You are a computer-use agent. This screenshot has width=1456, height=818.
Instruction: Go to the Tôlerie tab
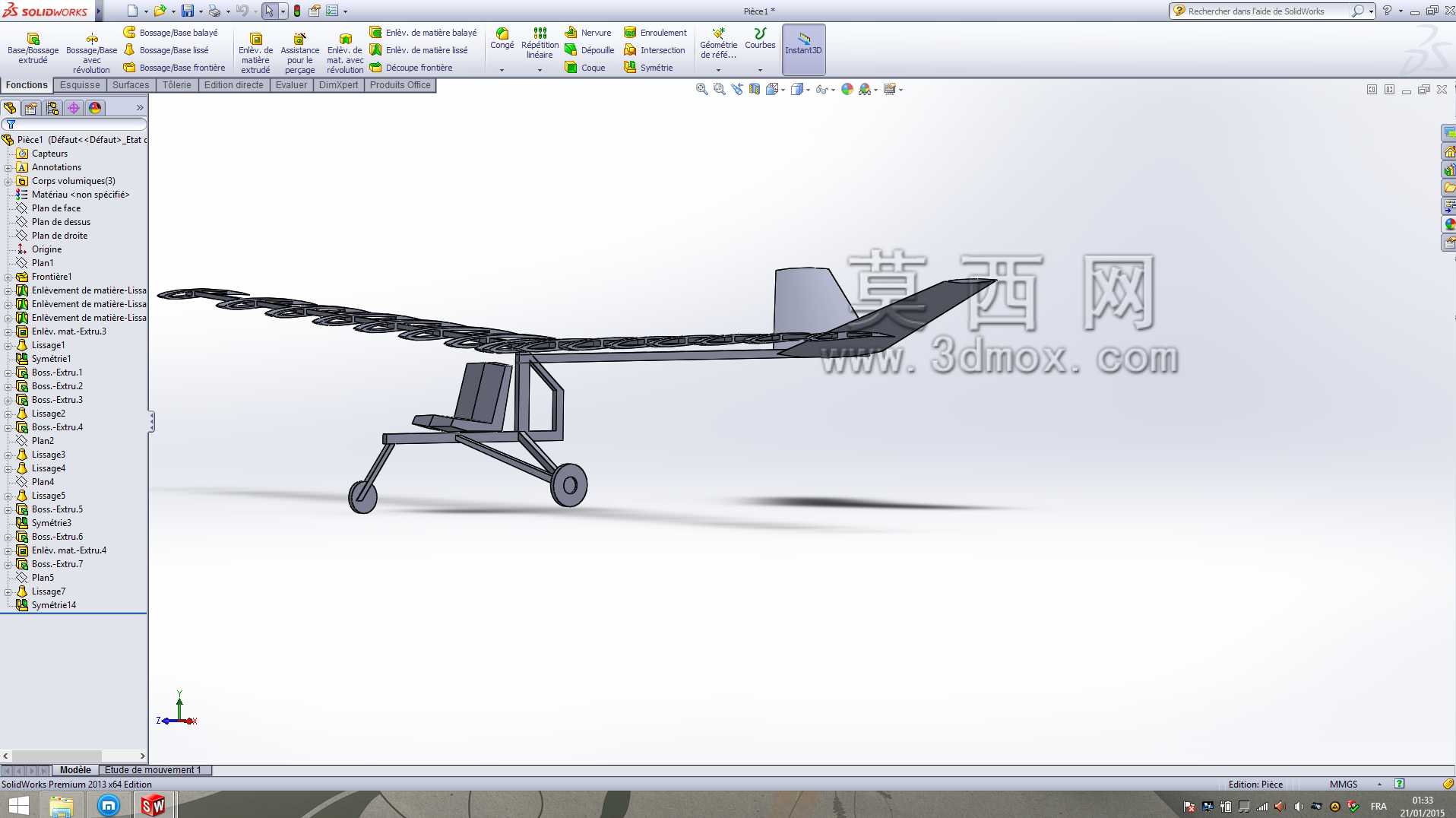177,85
